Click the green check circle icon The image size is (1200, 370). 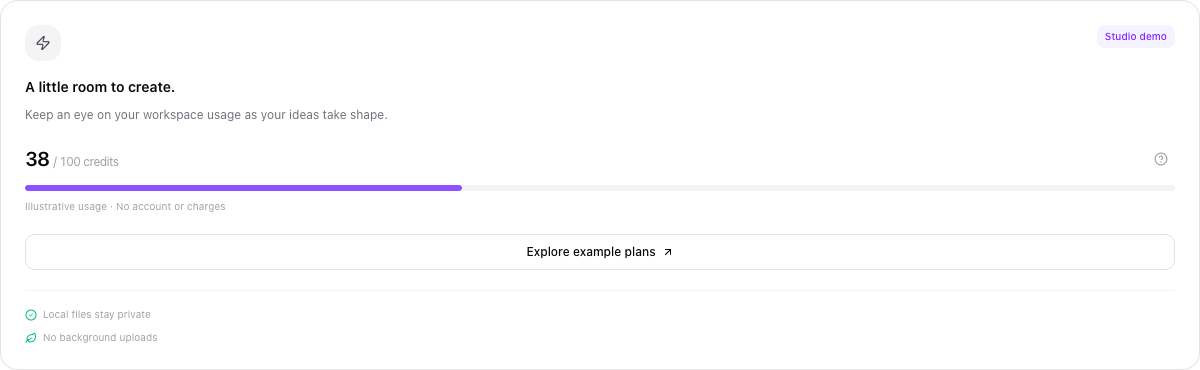[31, 314]
